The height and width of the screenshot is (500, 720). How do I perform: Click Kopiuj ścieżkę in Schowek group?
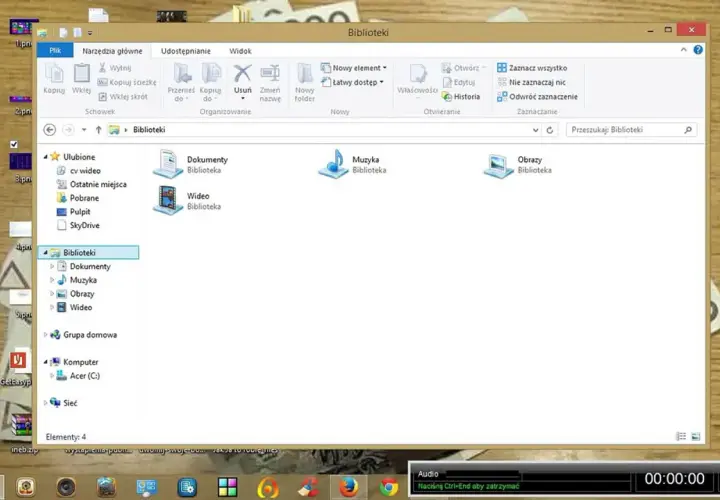pyautogui.click(x=127, y=82)
